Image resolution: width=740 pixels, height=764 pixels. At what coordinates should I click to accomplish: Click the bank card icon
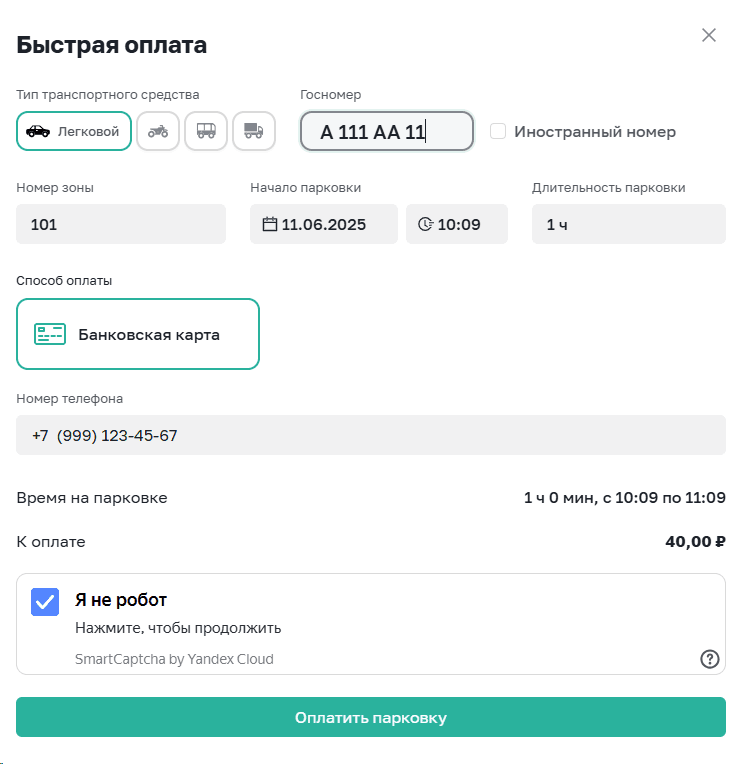pos(50,334)
